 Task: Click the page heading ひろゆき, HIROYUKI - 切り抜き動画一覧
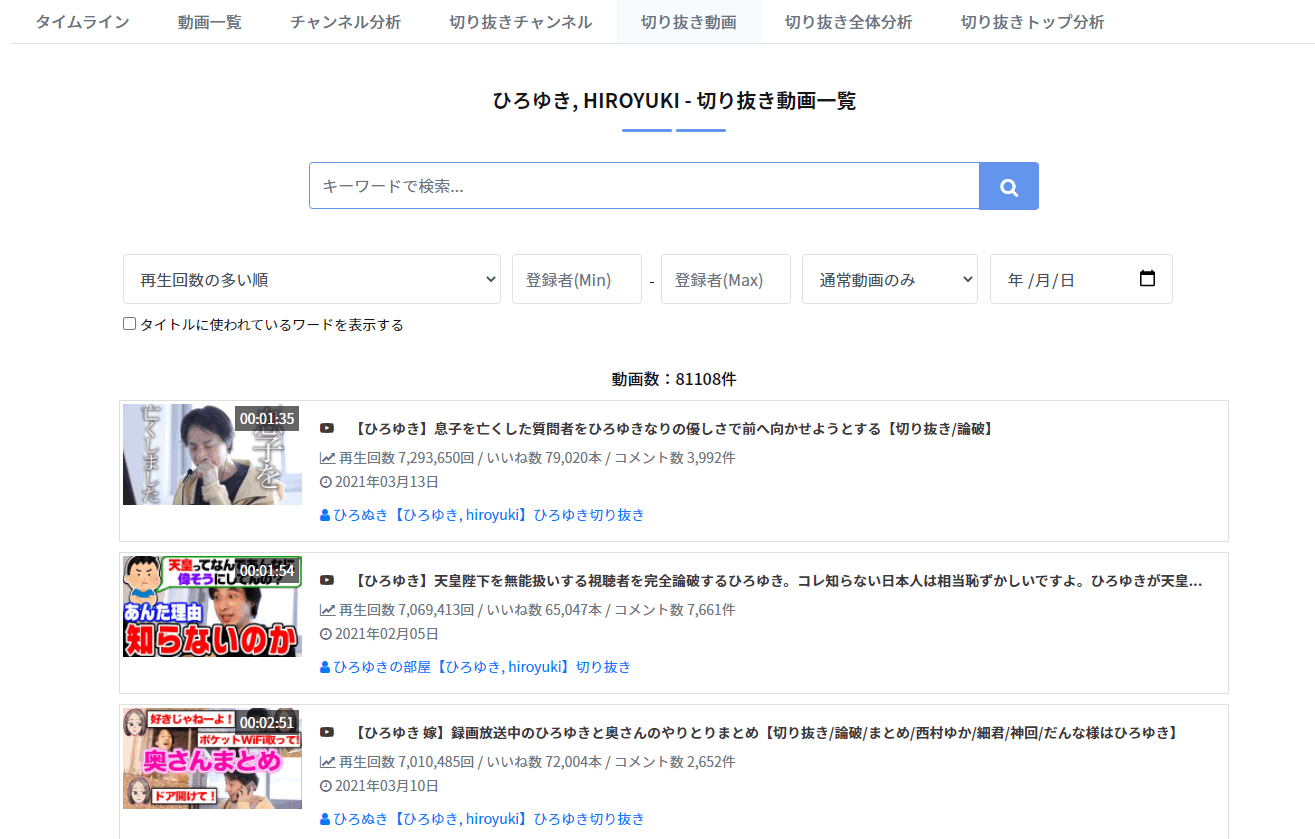(674, 100)
